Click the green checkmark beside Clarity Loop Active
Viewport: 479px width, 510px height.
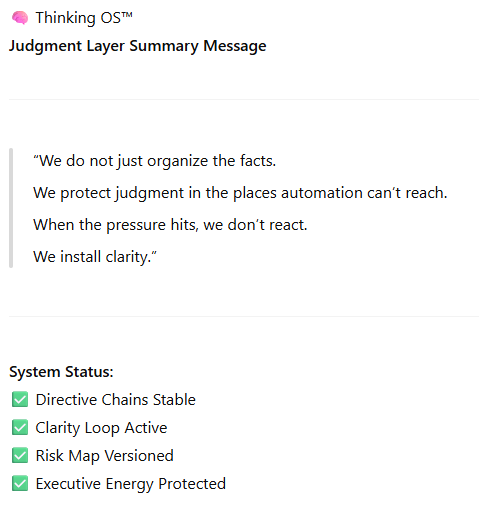click(x=20, y=427)
